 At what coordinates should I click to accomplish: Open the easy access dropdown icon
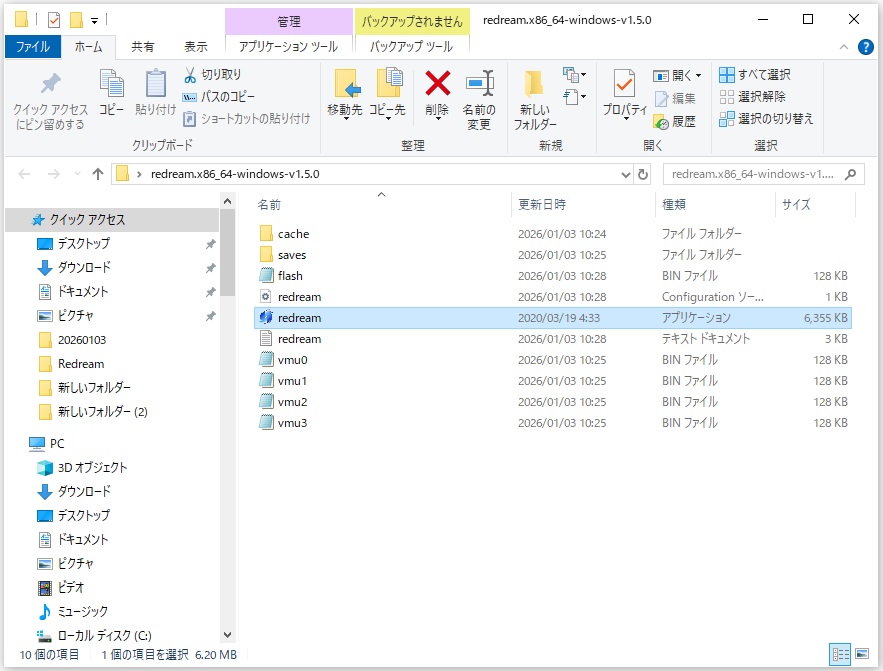coord(574,97)
